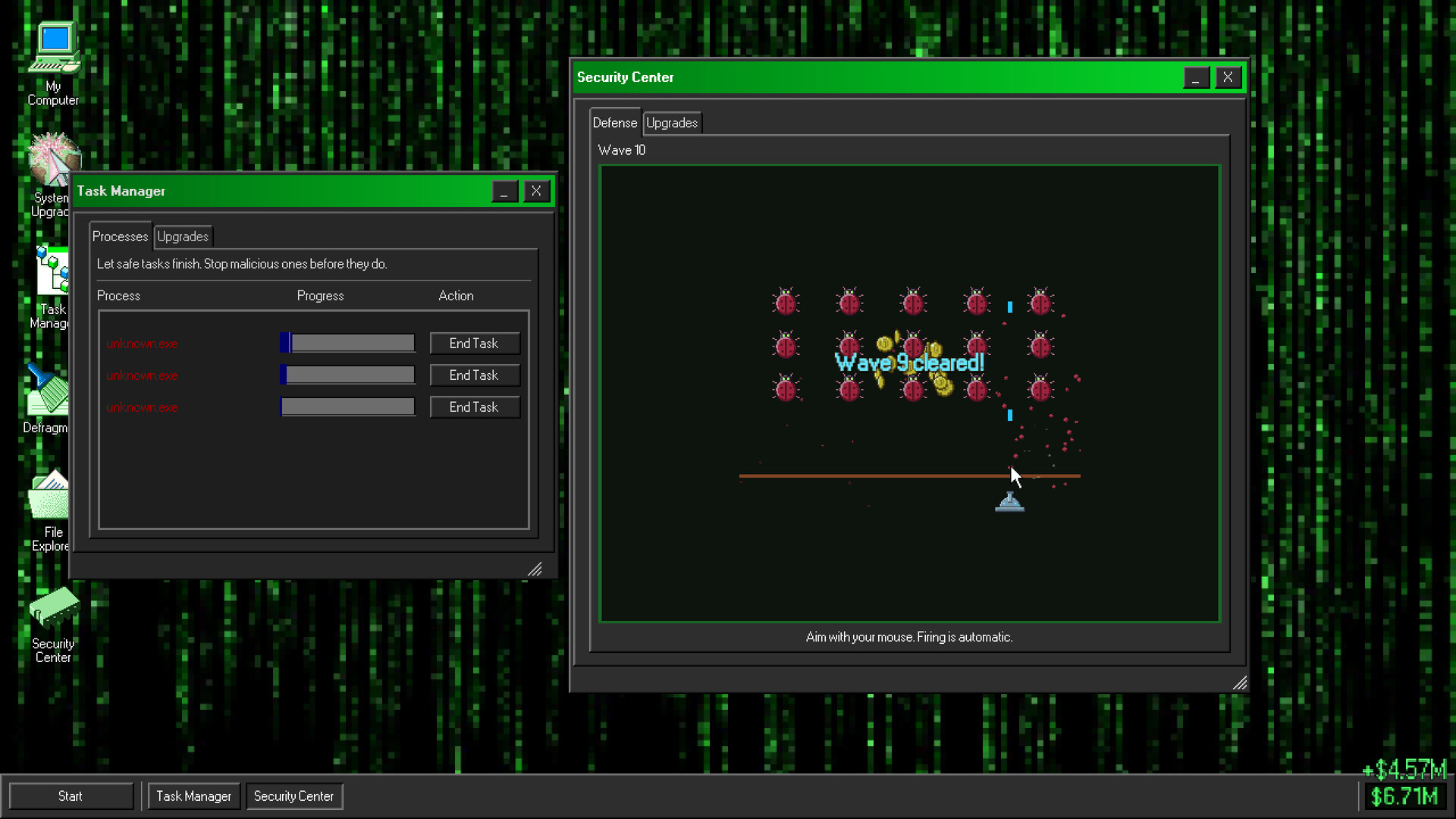This screenshot has height=819, width=1456.
Task: Switch to the Upgrades tab in Task Manager
Action: pyautogui.click(x=183, y=237)
